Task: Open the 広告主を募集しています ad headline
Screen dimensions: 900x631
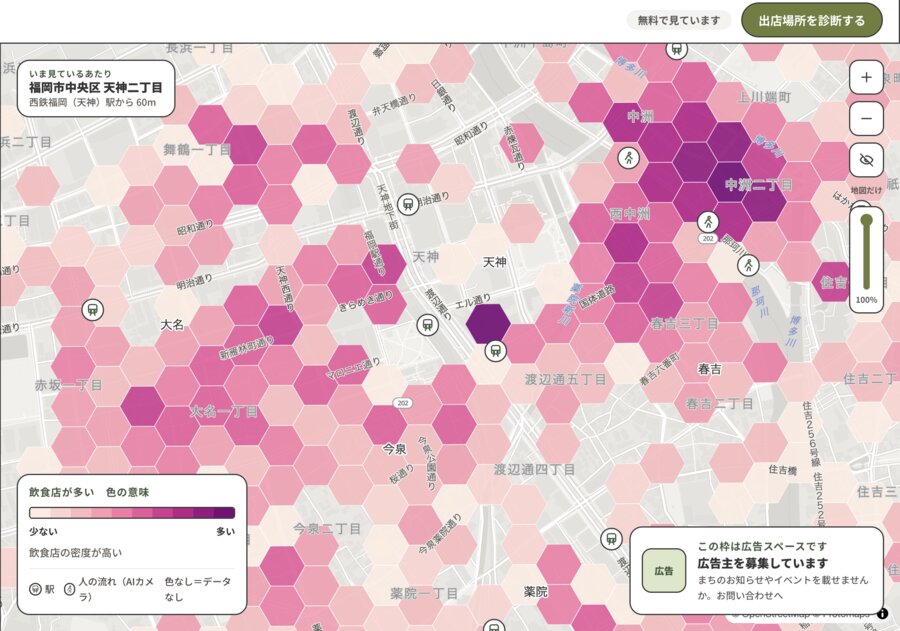Action: tap(763, 563)
